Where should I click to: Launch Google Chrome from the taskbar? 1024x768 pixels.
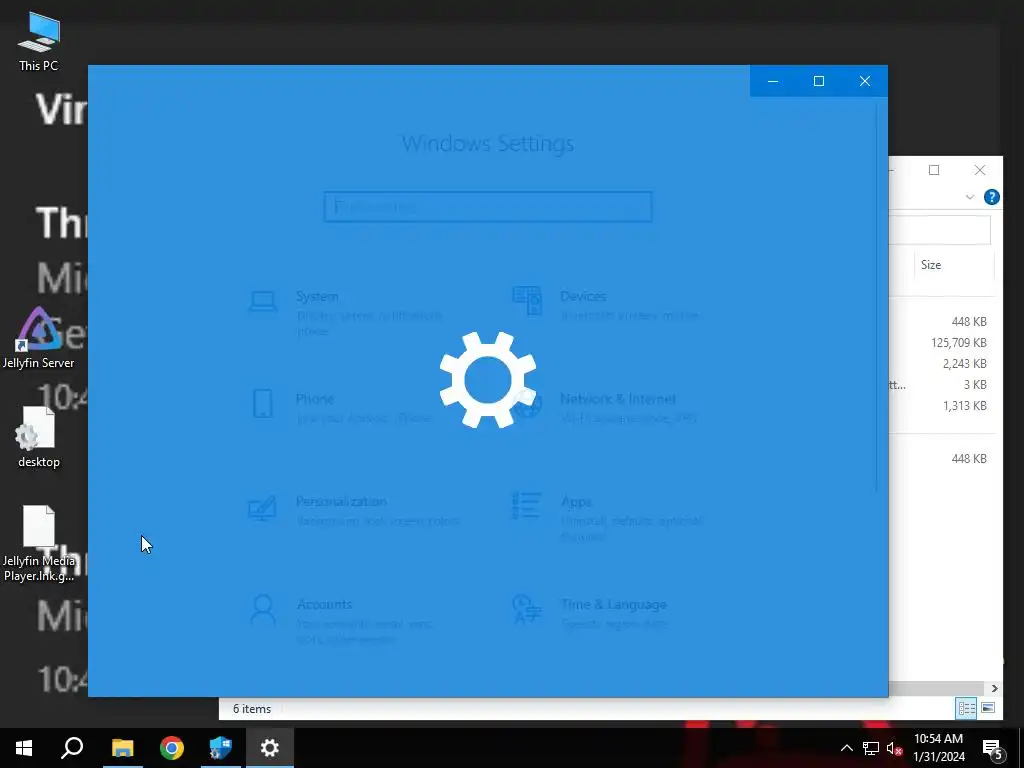172,748
